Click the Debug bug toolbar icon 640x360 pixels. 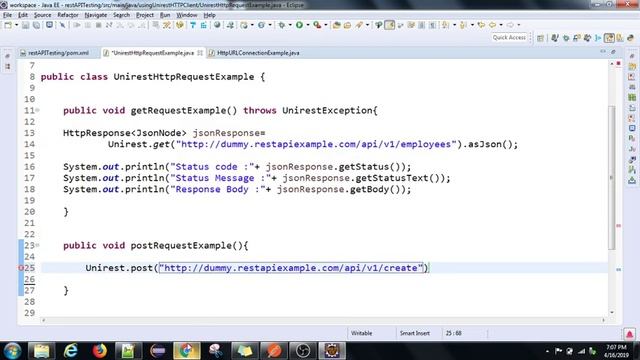tap(281, 25)
